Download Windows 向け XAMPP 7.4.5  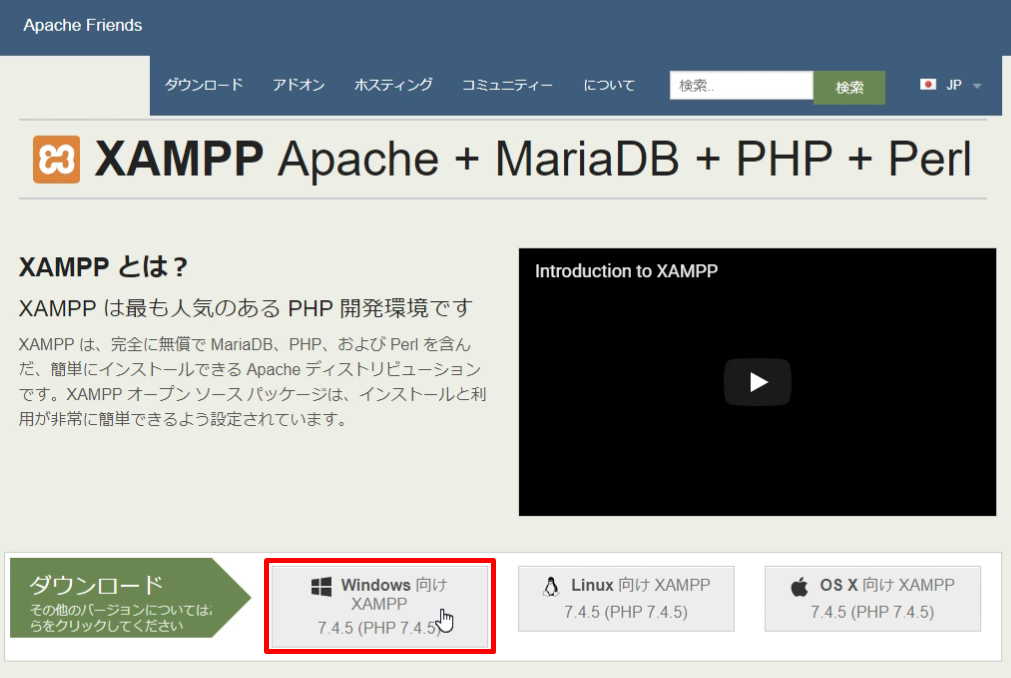tap(379, 606)
